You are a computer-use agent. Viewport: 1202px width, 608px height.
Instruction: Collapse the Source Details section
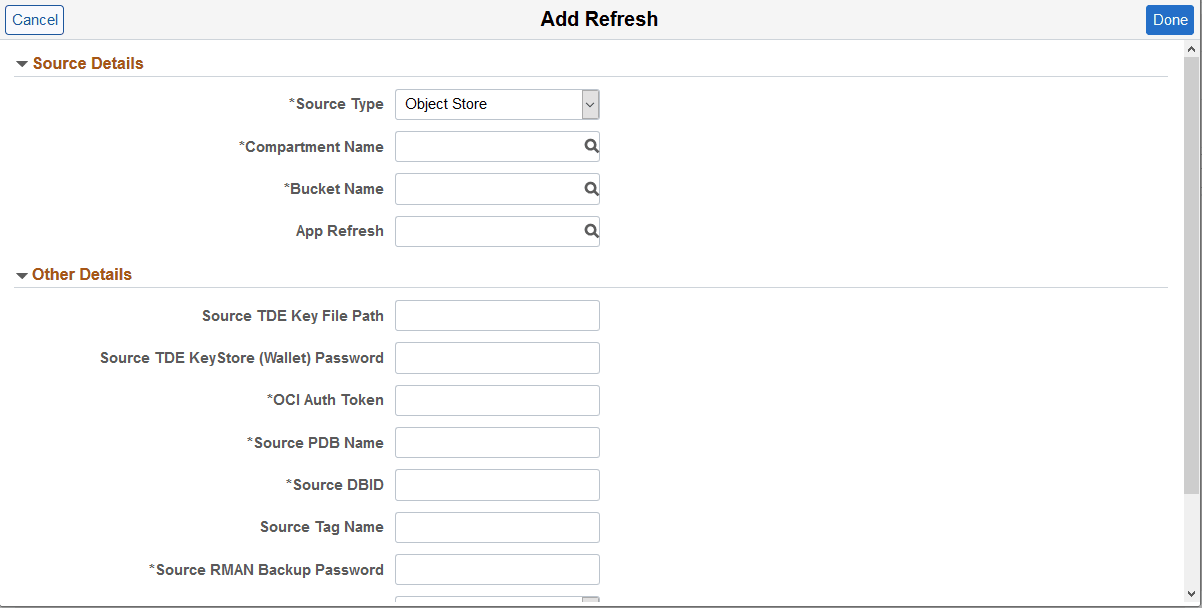pos(22,63)
